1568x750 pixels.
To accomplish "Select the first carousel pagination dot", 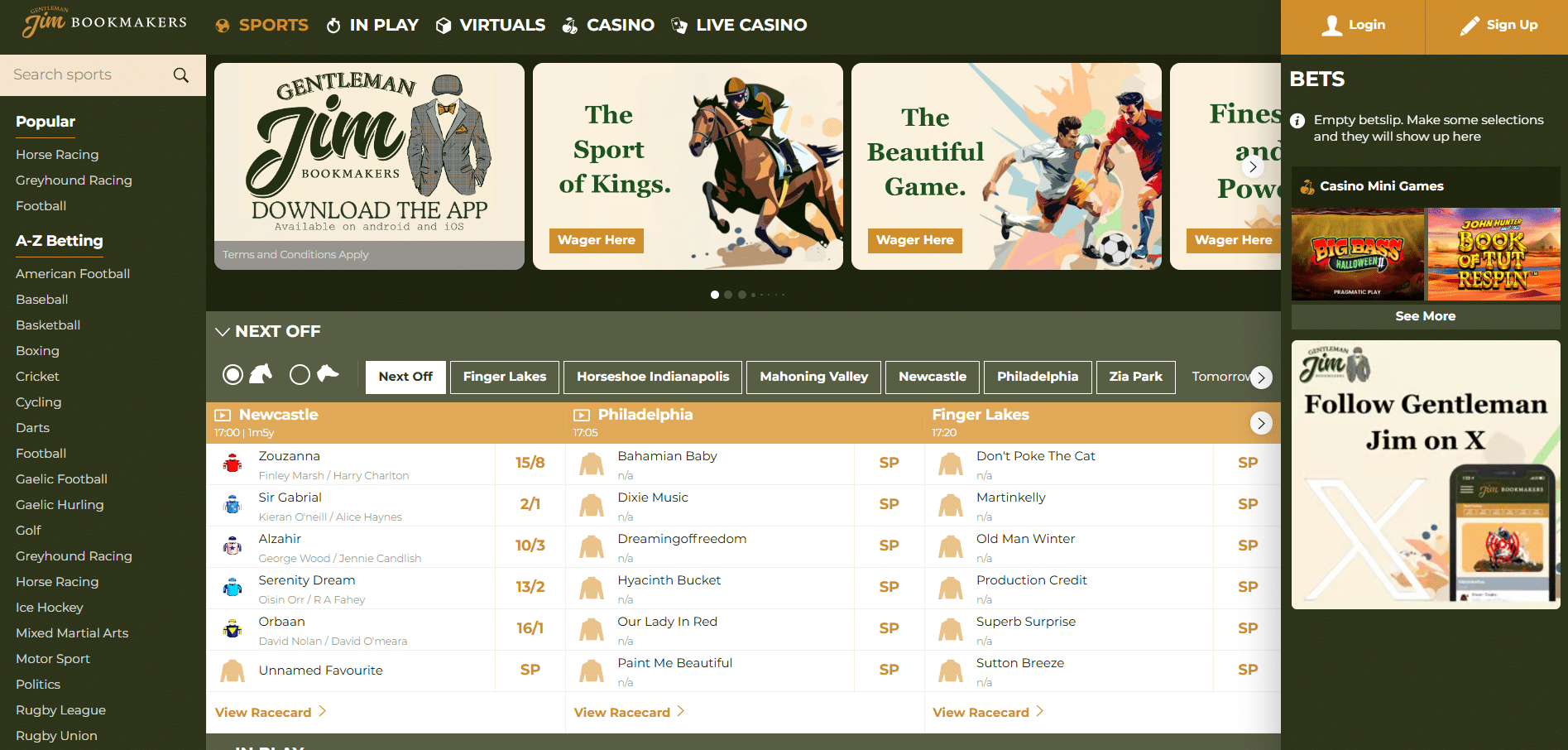I will 715,295.
